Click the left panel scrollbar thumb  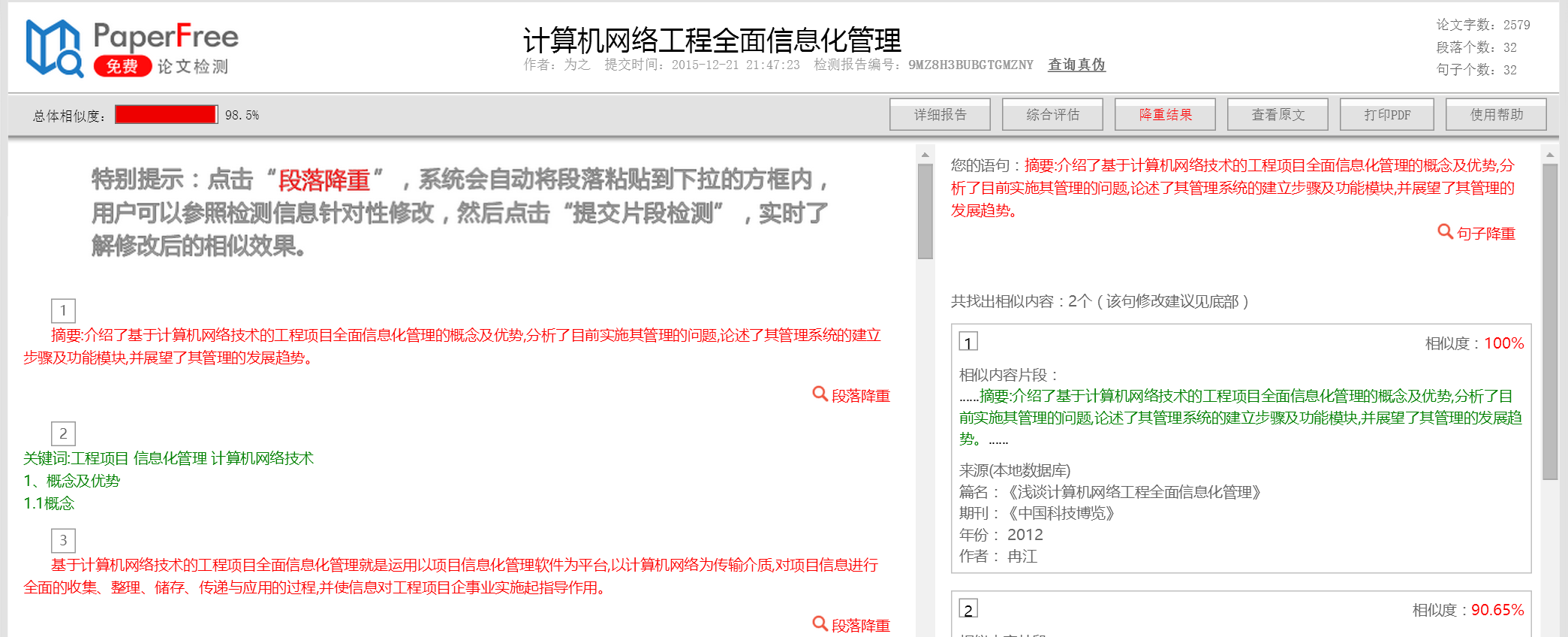coord(925,210)
